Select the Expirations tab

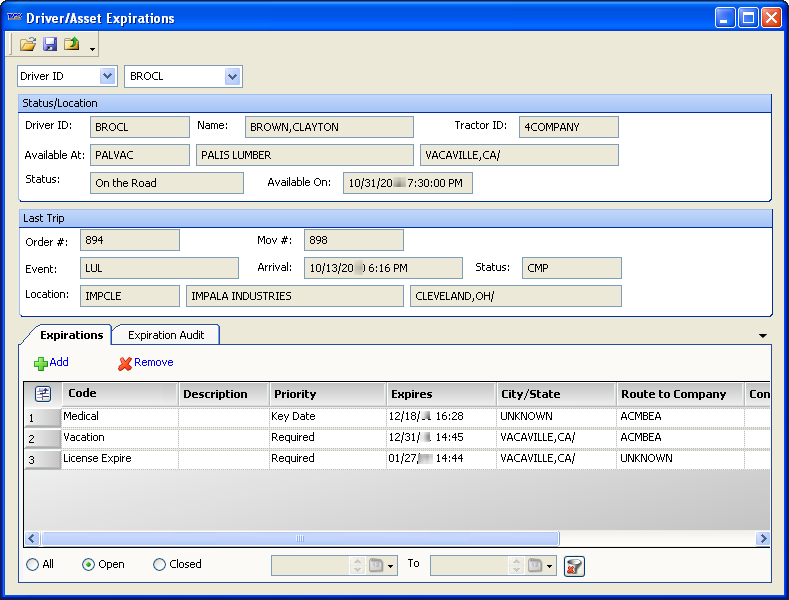pos(71,335)
